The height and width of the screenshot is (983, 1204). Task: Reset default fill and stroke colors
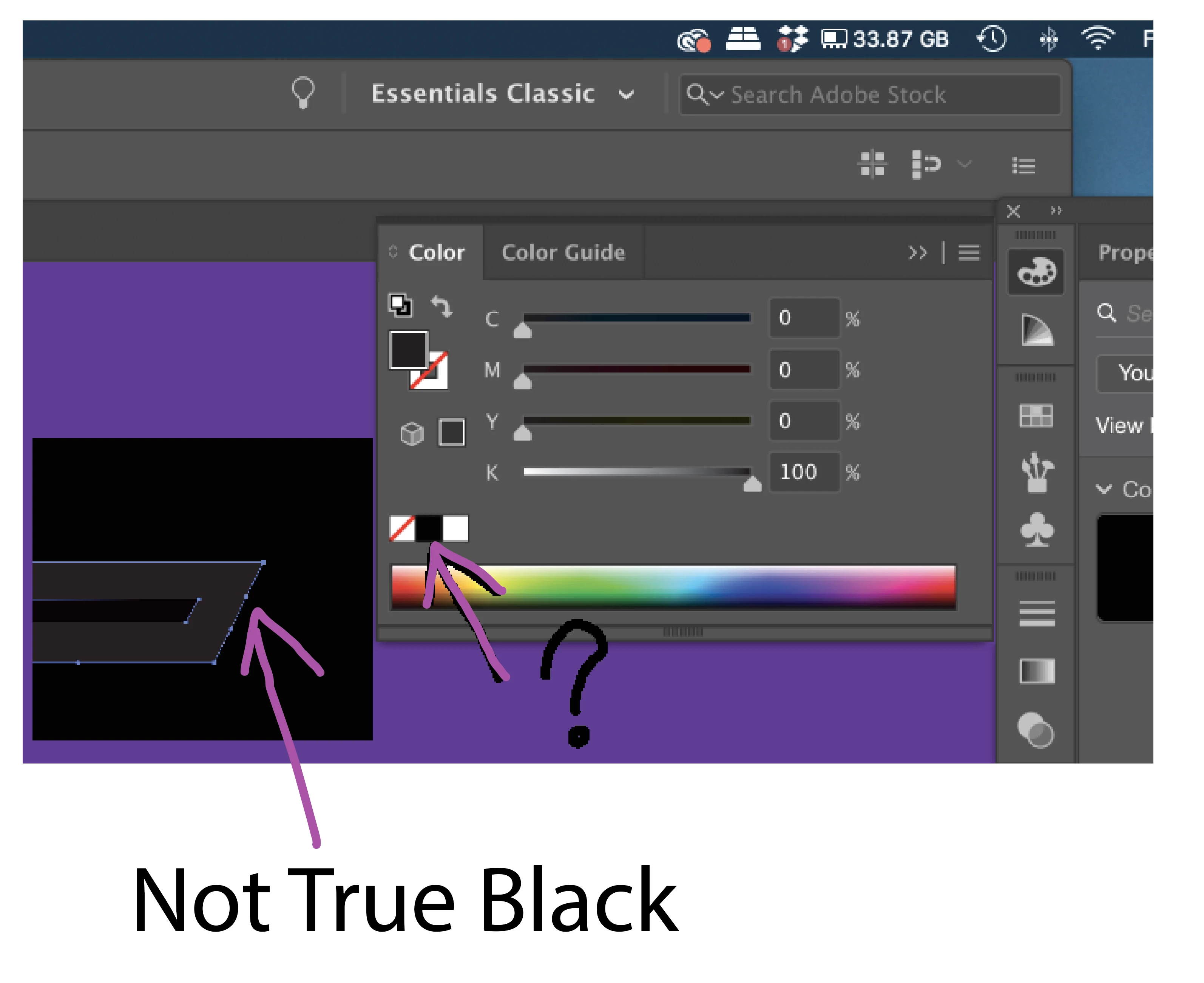coord(400,305)
